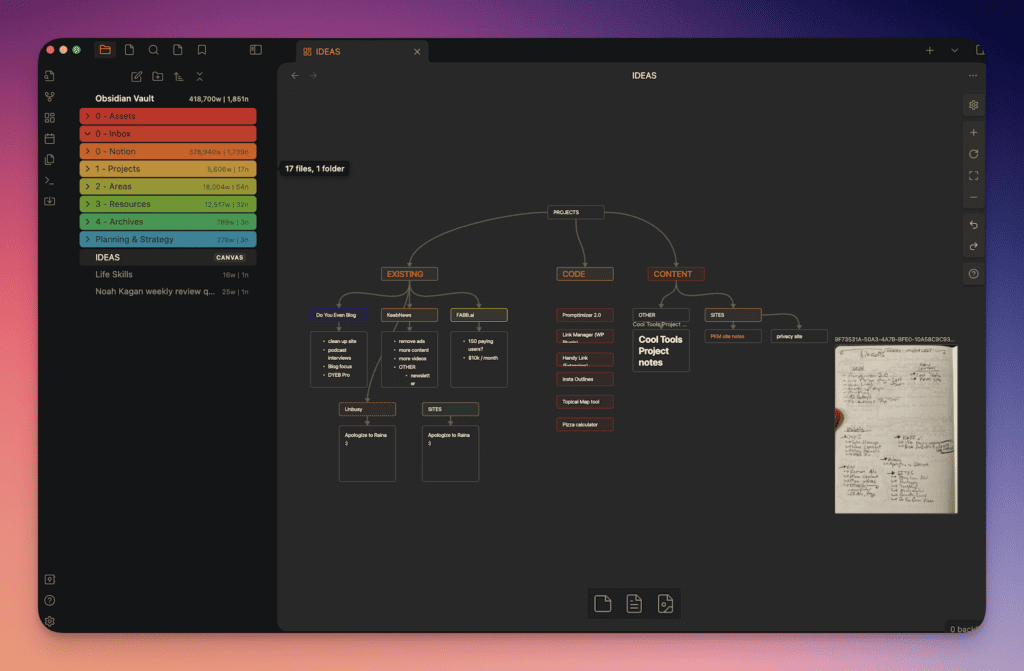The height and width of the screenshot is (671, 1024).
Task: Add media from vault to canvas
Action: pyautogui.click(x=665, y=604)
